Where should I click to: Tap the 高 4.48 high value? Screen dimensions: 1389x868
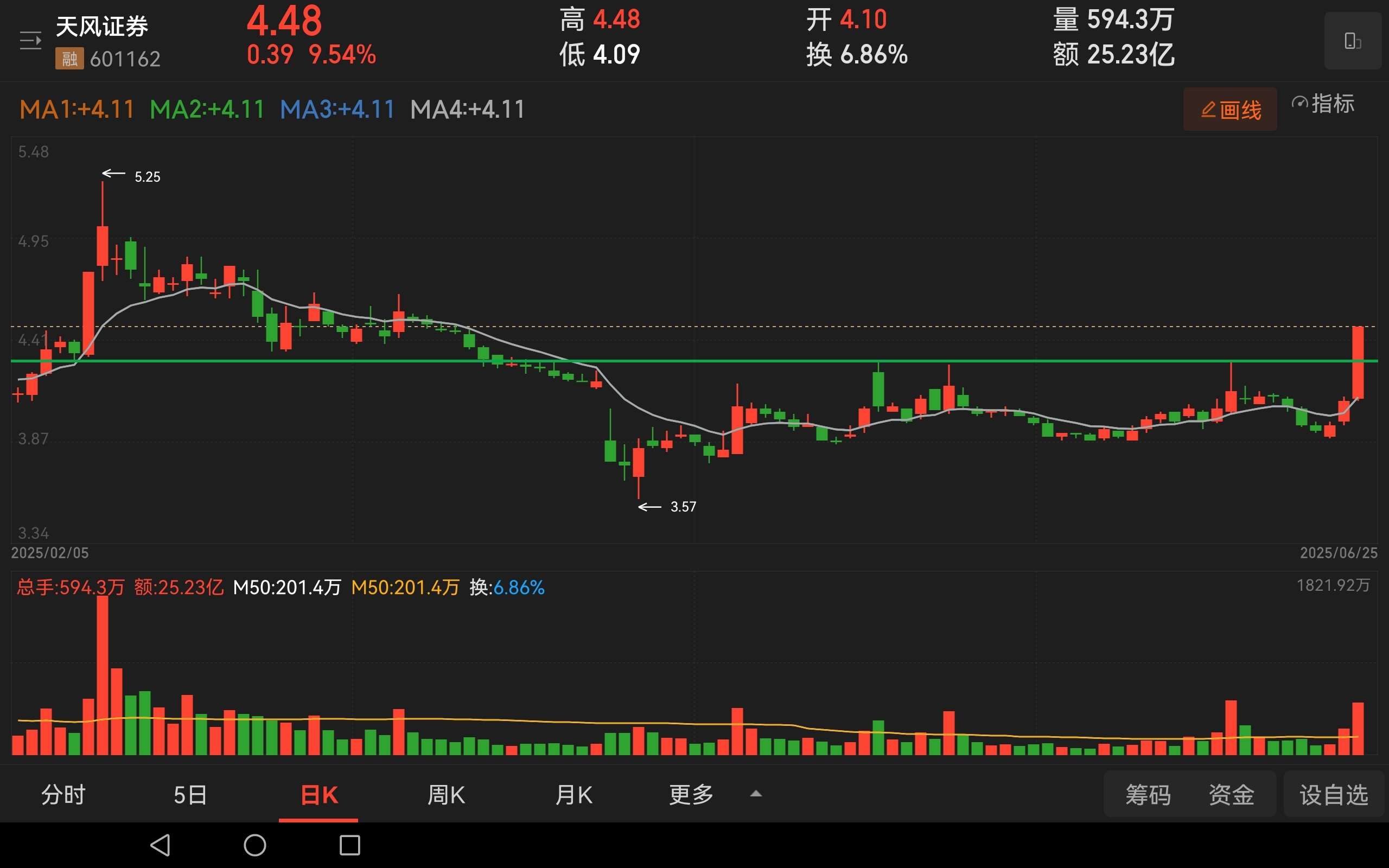click(600, 20)
